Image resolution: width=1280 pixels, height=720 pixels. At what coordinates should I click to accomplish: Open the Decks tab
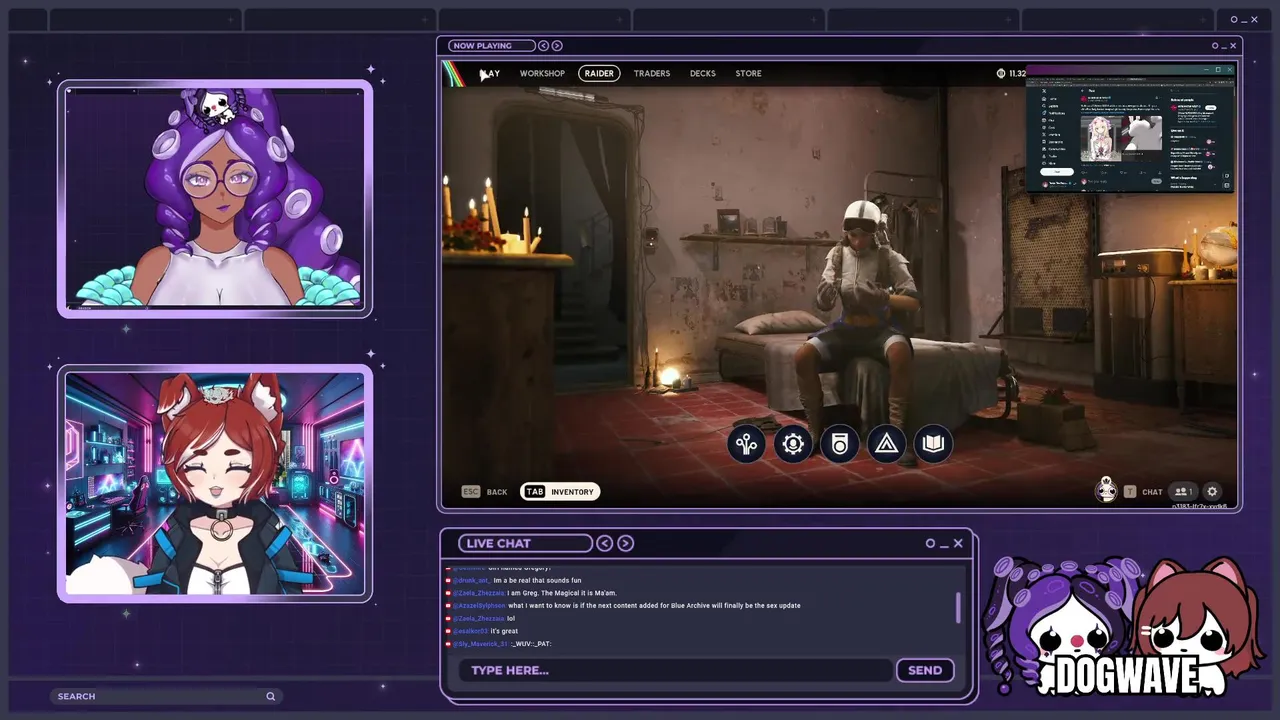click(703, 73)
